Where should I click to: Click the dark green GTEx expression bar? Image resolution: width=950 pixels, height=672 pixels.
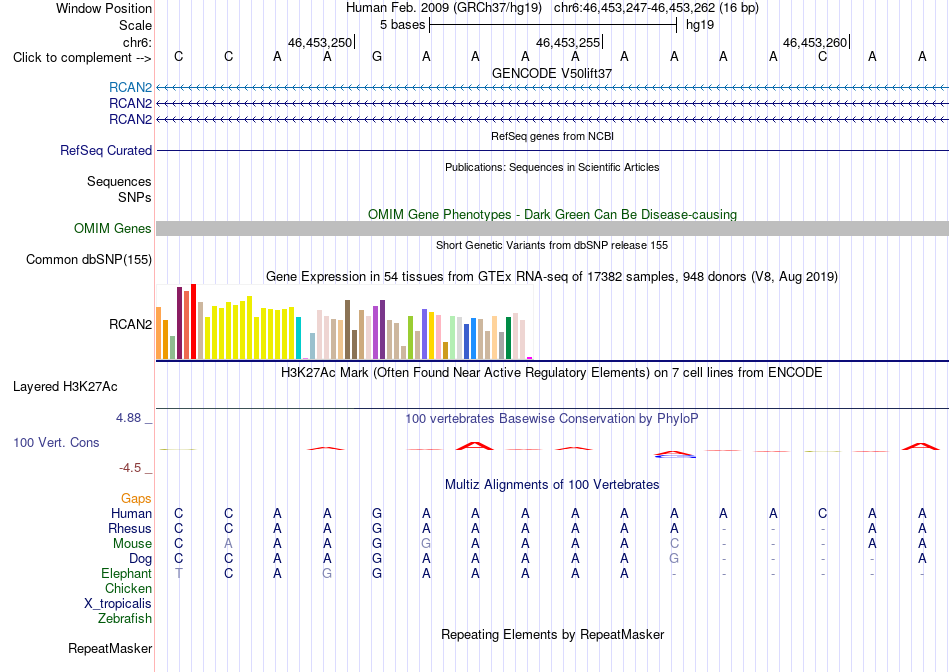509,338
